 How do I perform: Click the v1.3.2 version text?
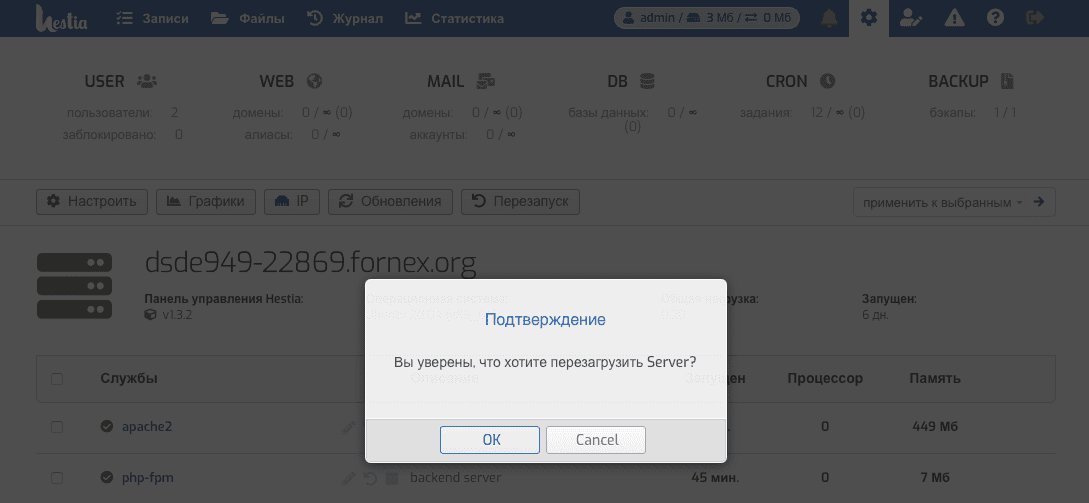(176, 315)
